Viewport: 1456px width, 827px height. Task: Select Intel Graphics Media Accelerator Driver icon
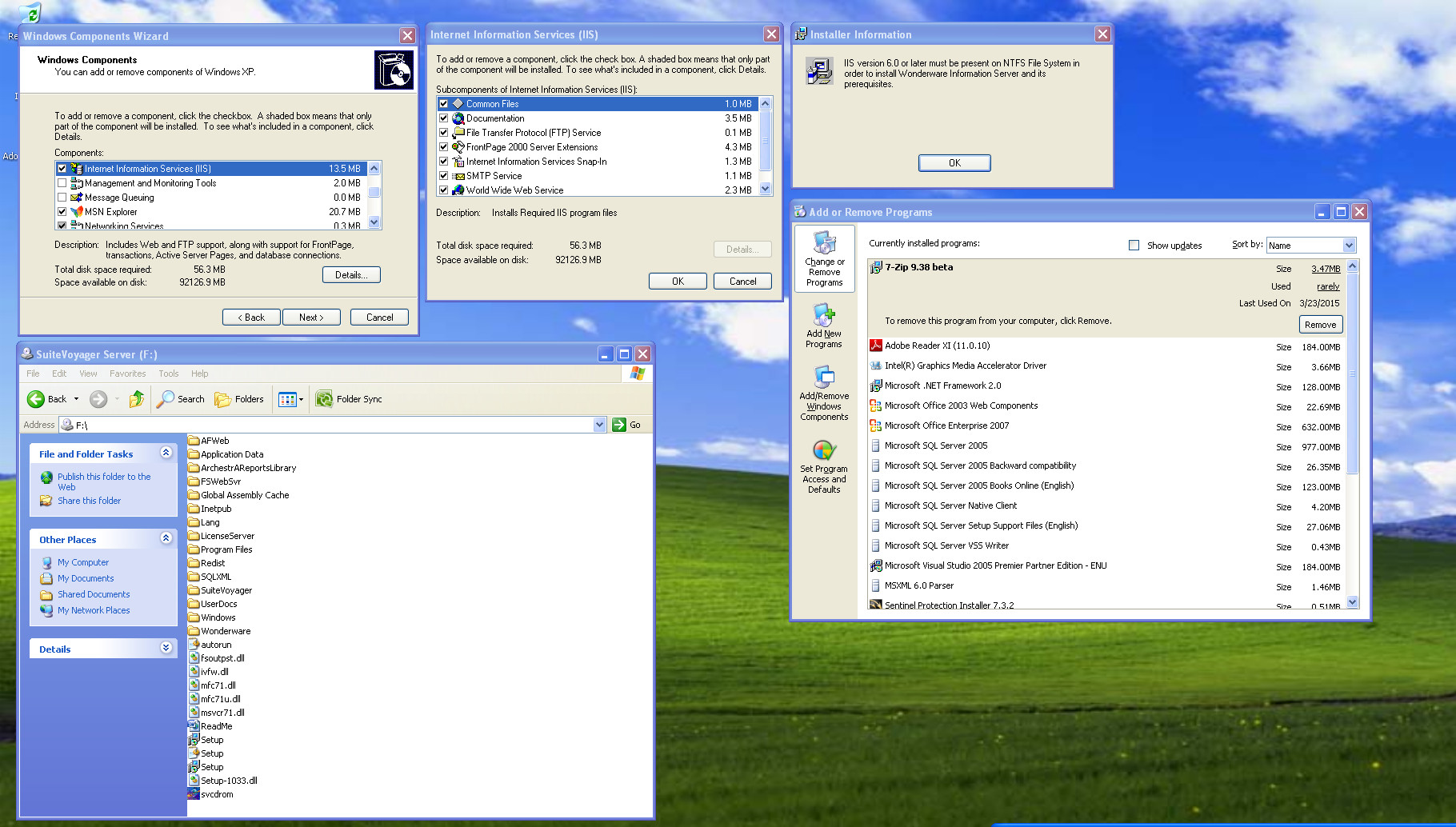tap(876, 366)
